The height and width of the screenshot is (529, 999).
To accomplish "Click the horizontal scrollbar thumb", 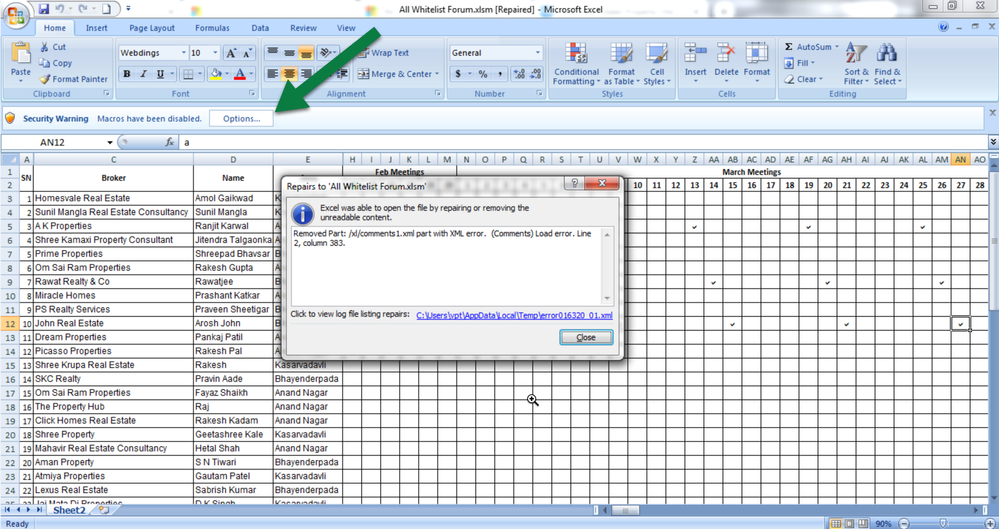I will (624, 510).
